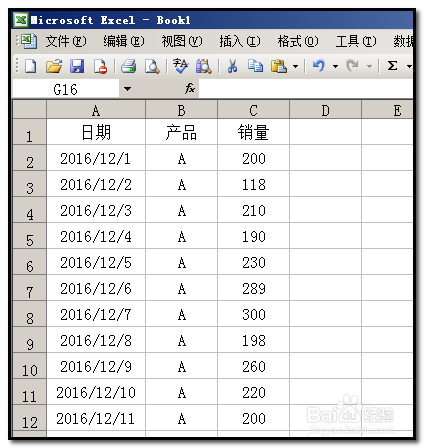
Task: Open Print Preview magnifier icon
Action: 152,66
